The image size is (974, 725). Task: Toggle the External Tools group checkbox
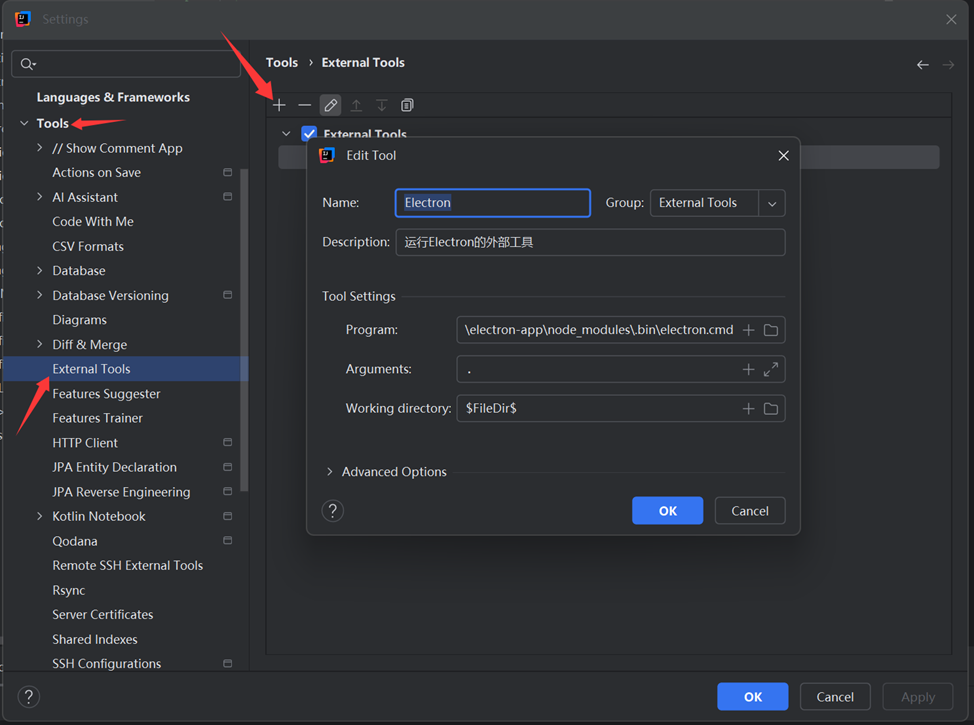(x=309, y=134)
